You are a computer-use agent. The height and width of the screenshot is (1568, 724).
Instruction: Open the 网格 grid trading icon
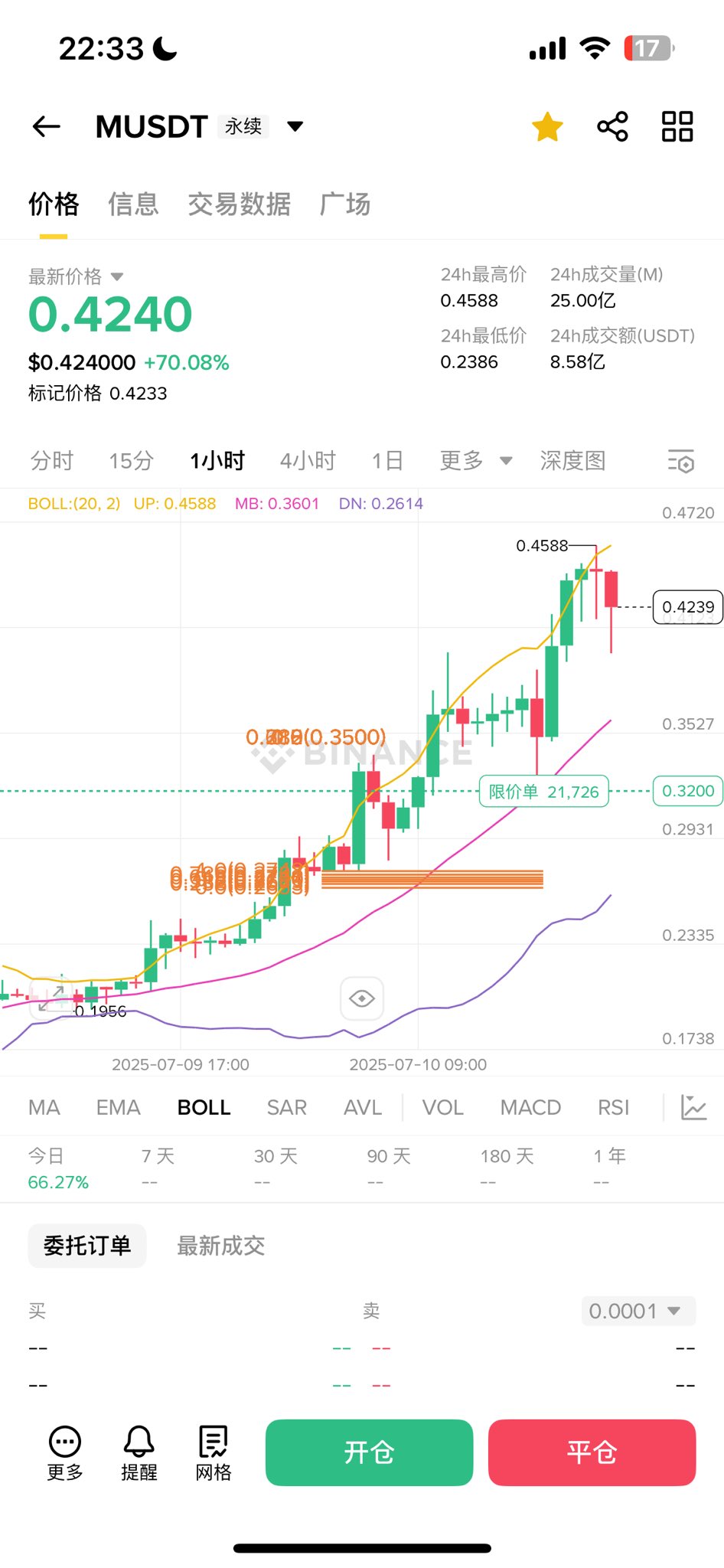point(214,1453)
